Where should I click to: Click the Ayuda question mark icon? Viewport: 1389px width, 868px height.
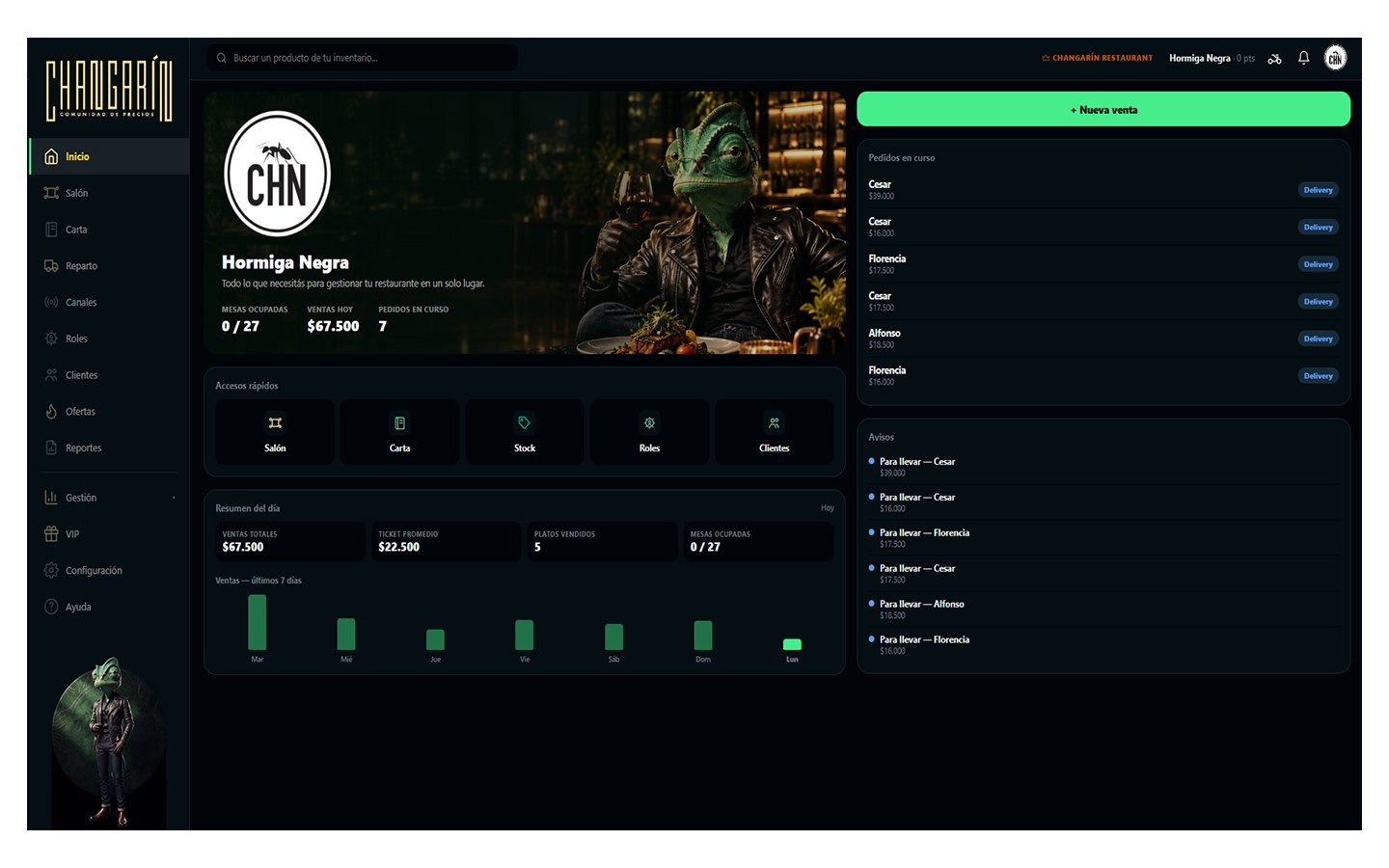[51, 607]
